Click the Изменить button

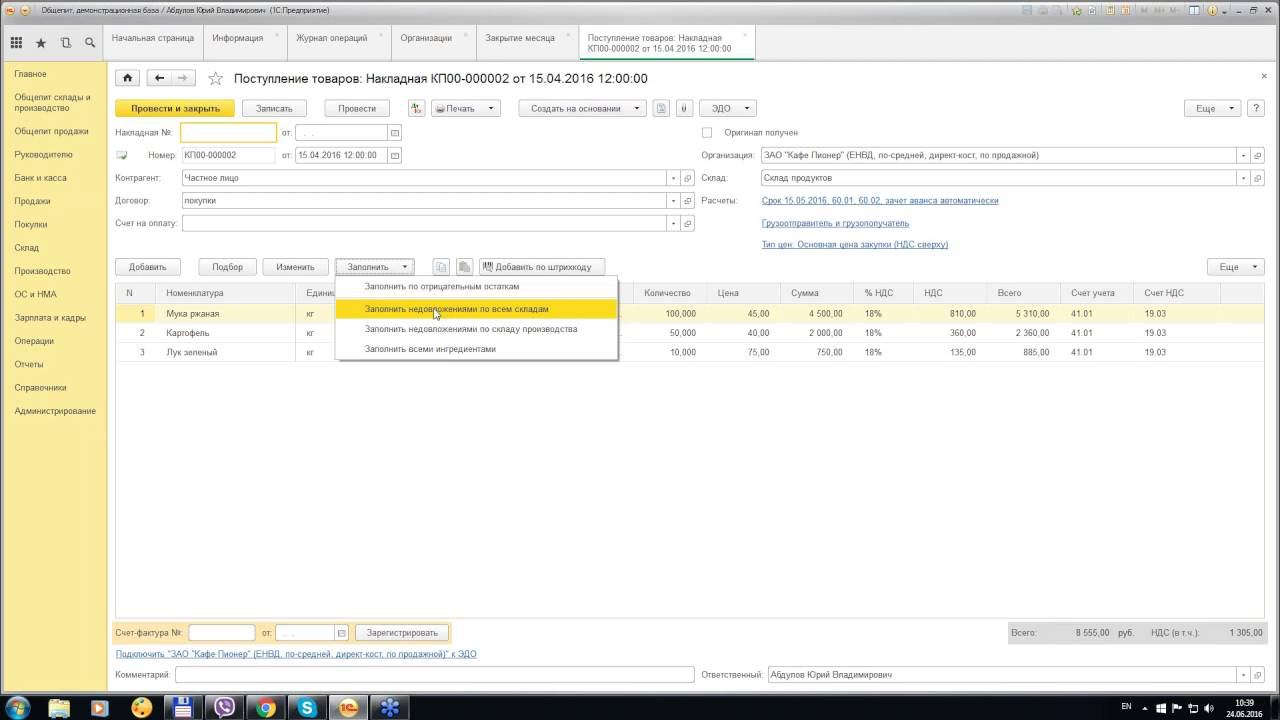[295, 267]
